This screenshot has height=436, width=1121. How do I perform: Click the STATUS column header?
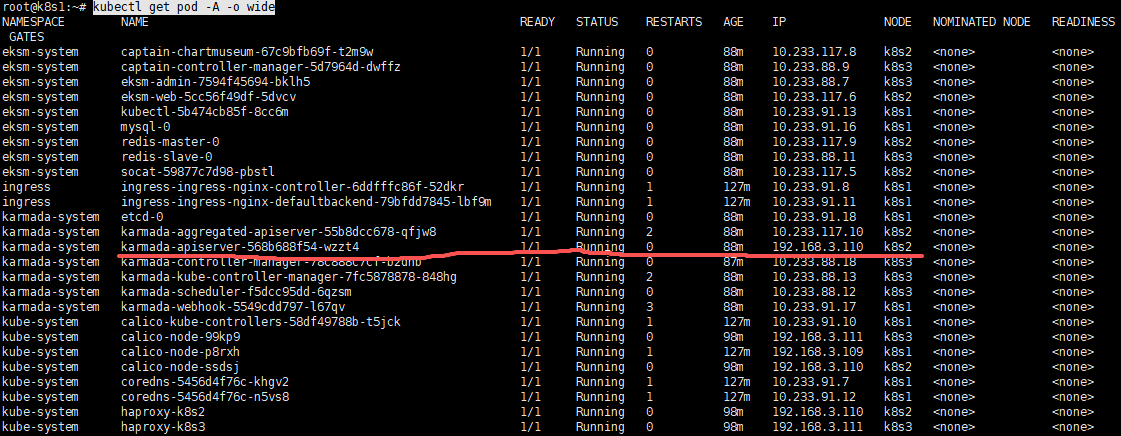(x=596, y=22)
